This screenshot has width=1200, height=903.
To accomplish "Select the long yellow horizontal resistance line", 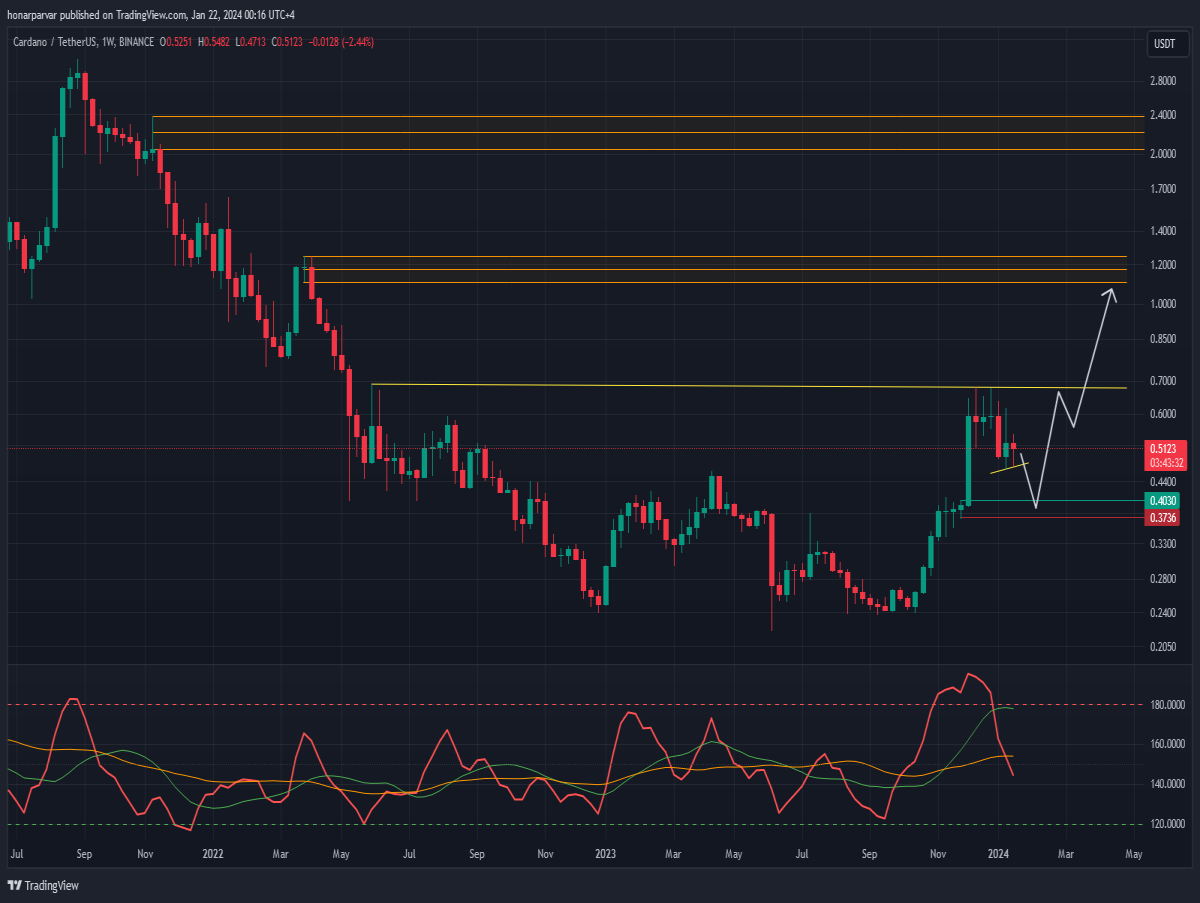I will pos(748,386).
